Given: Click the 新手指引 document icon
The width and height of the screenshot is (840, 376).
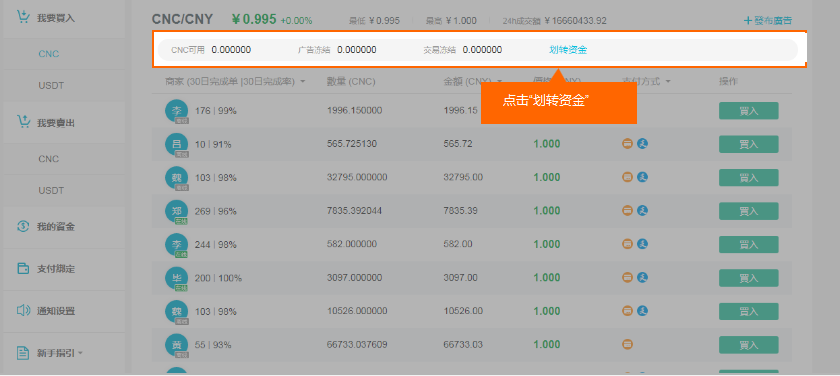Looking at the screenshot, I should pyautogui.click(x=23, y=353).
